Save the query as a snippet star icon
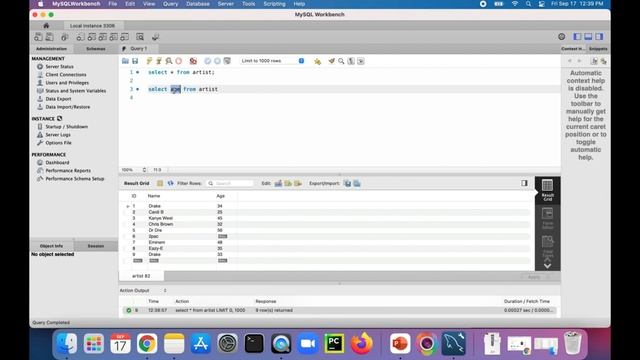The image size is (640, 360). pyautogui.click(x=317, y=61)
